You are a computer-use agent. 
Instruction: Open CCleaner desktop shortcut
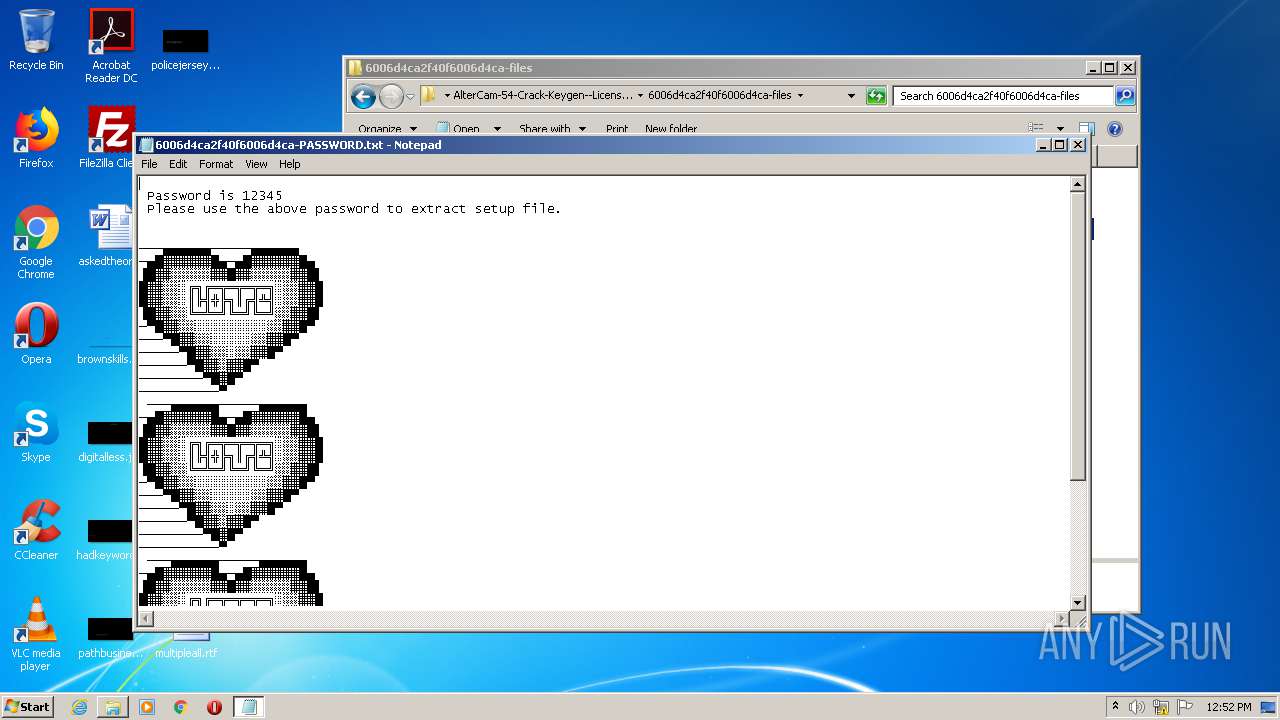(x=36, y=530)
